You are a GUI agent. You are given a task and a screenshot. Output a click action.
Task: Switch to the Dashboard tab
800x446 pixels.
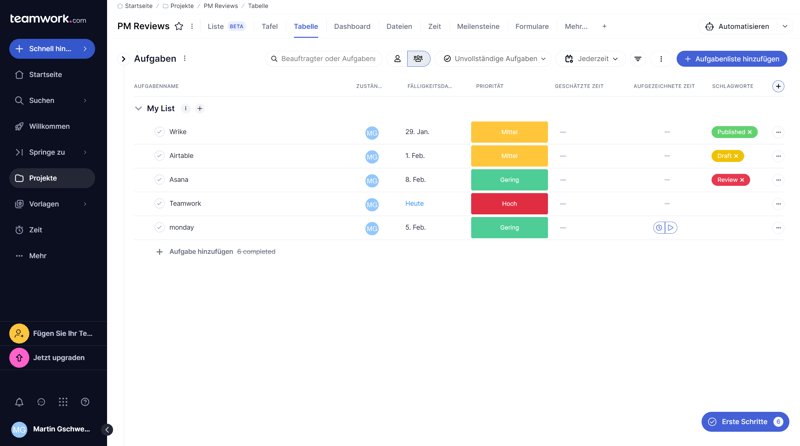pyautogui.click(x=352, y=27)
